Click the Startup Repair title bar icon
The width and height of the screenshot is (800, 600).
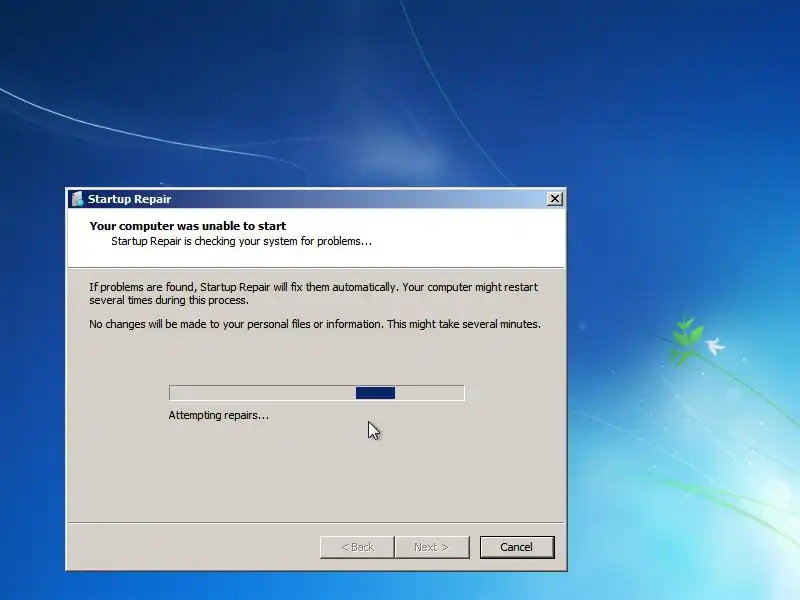tap(78, 199)
